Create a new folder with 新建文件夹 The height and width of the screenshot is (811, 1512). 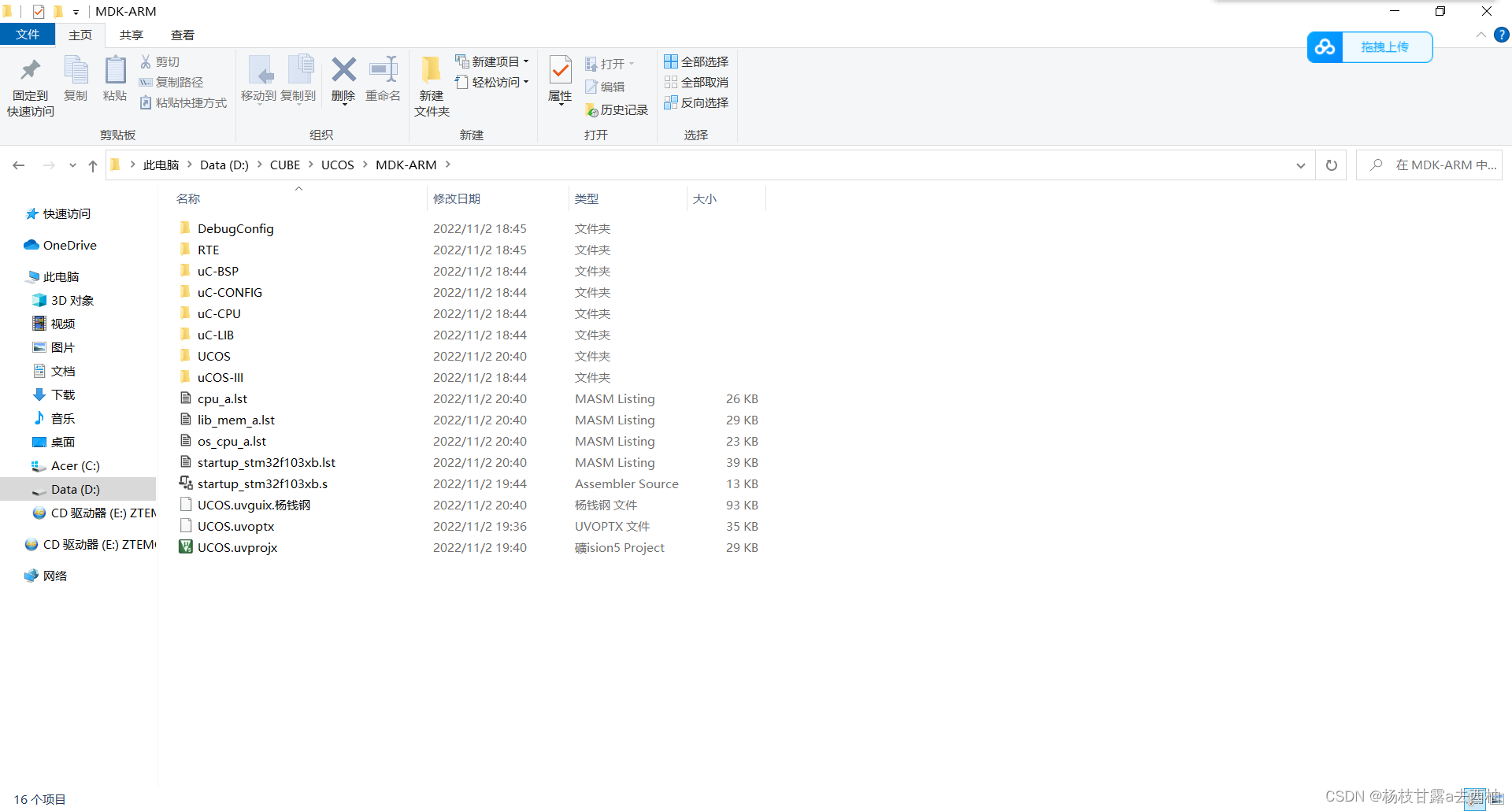point(432,87)
